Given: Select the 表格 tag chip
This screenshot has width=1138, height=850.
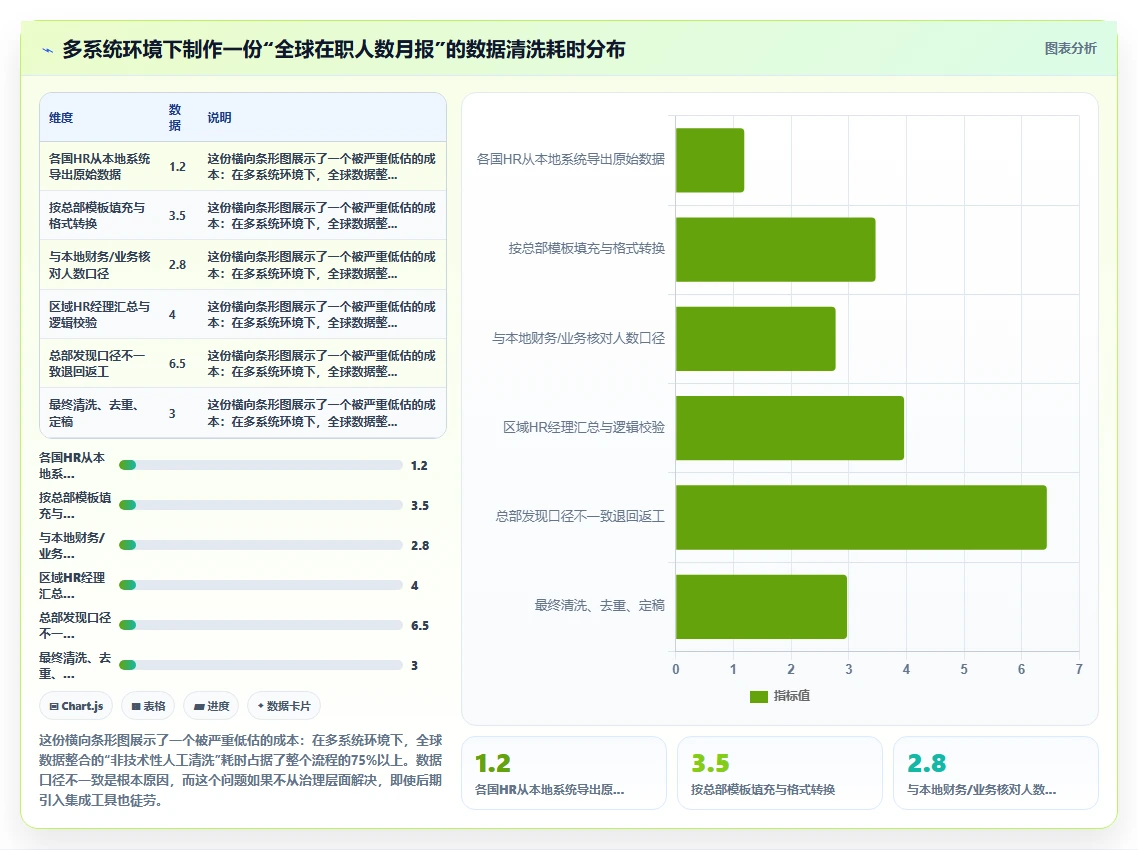Looking at the screenshot, I should [148, 706].
